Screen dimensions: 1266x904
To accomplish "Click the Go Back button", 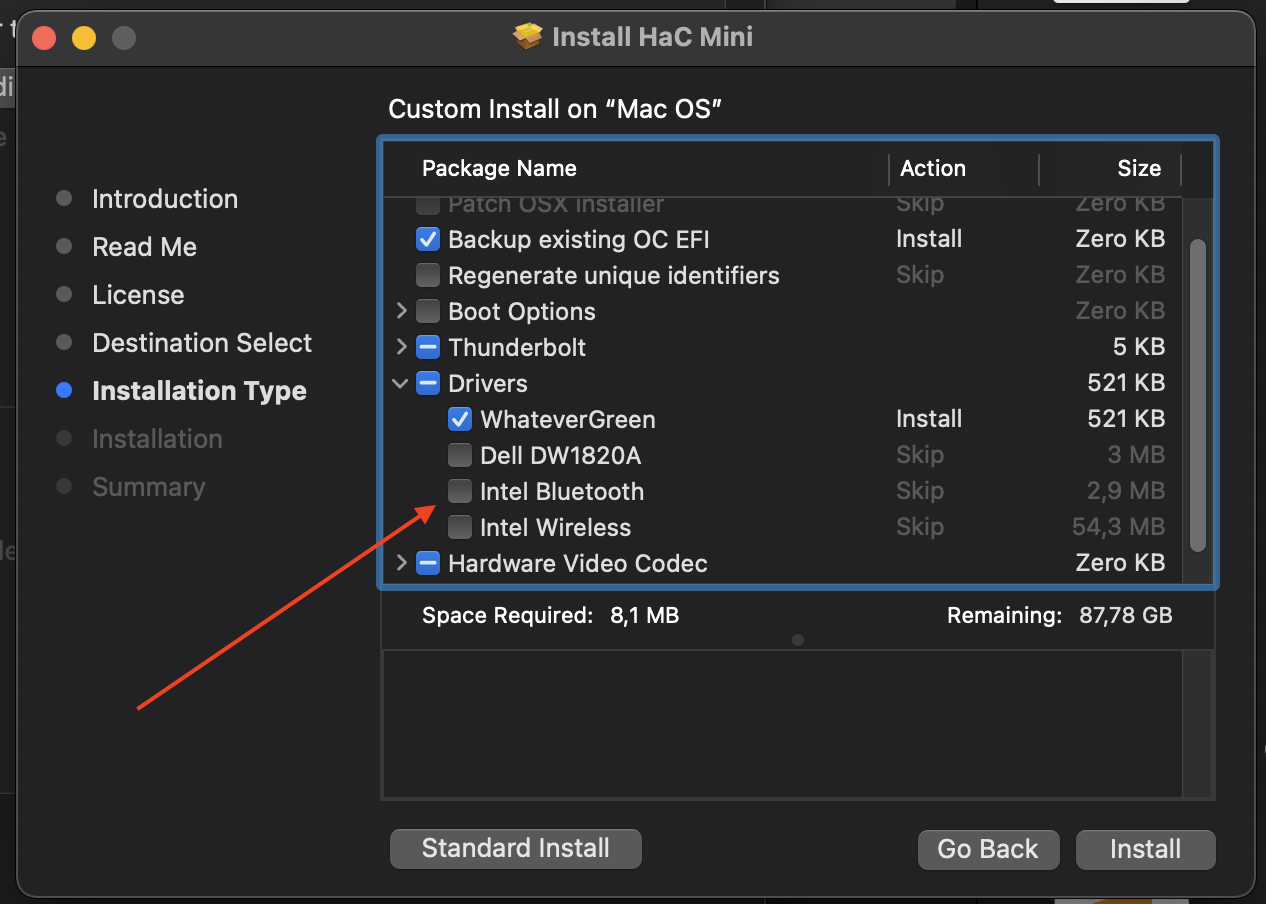I will coord(988,849).
